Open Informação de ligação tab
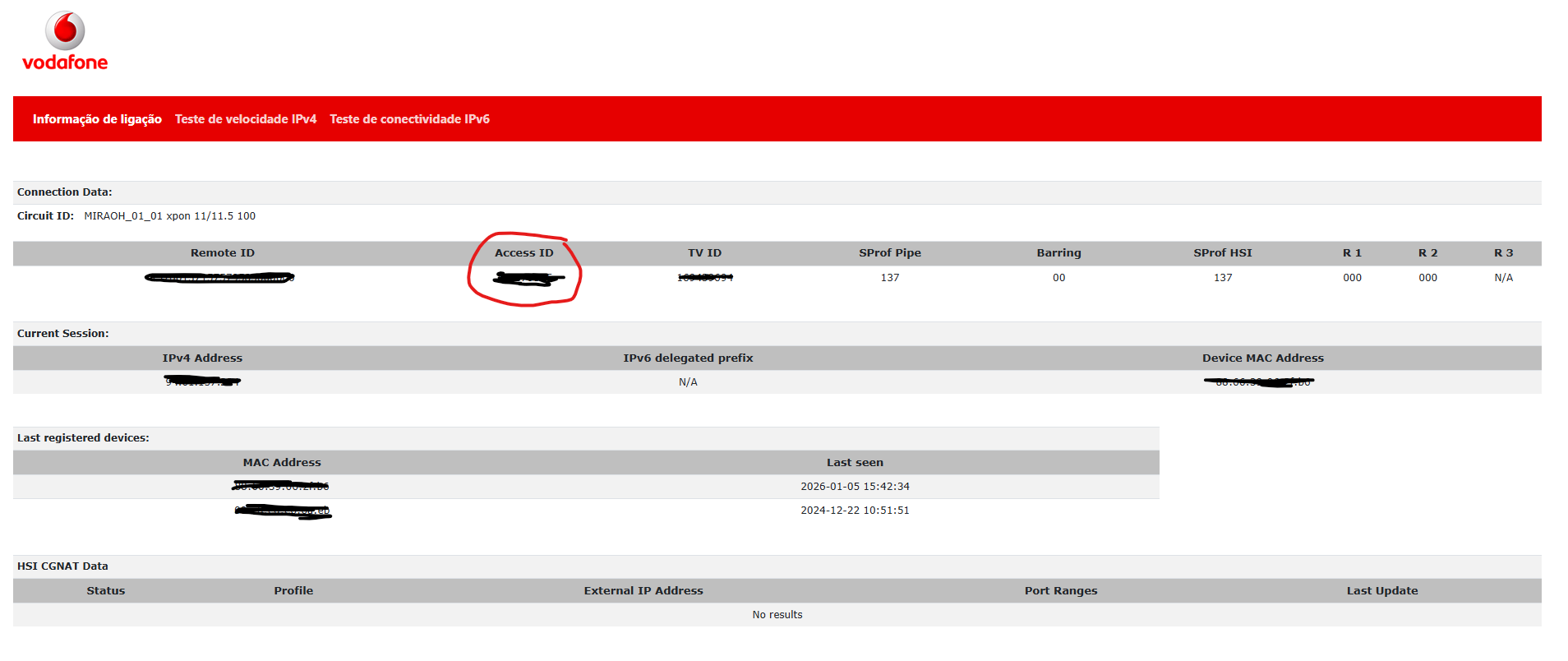The height and width of the screenshot is (661, 1568). click(x=97, y=119)
